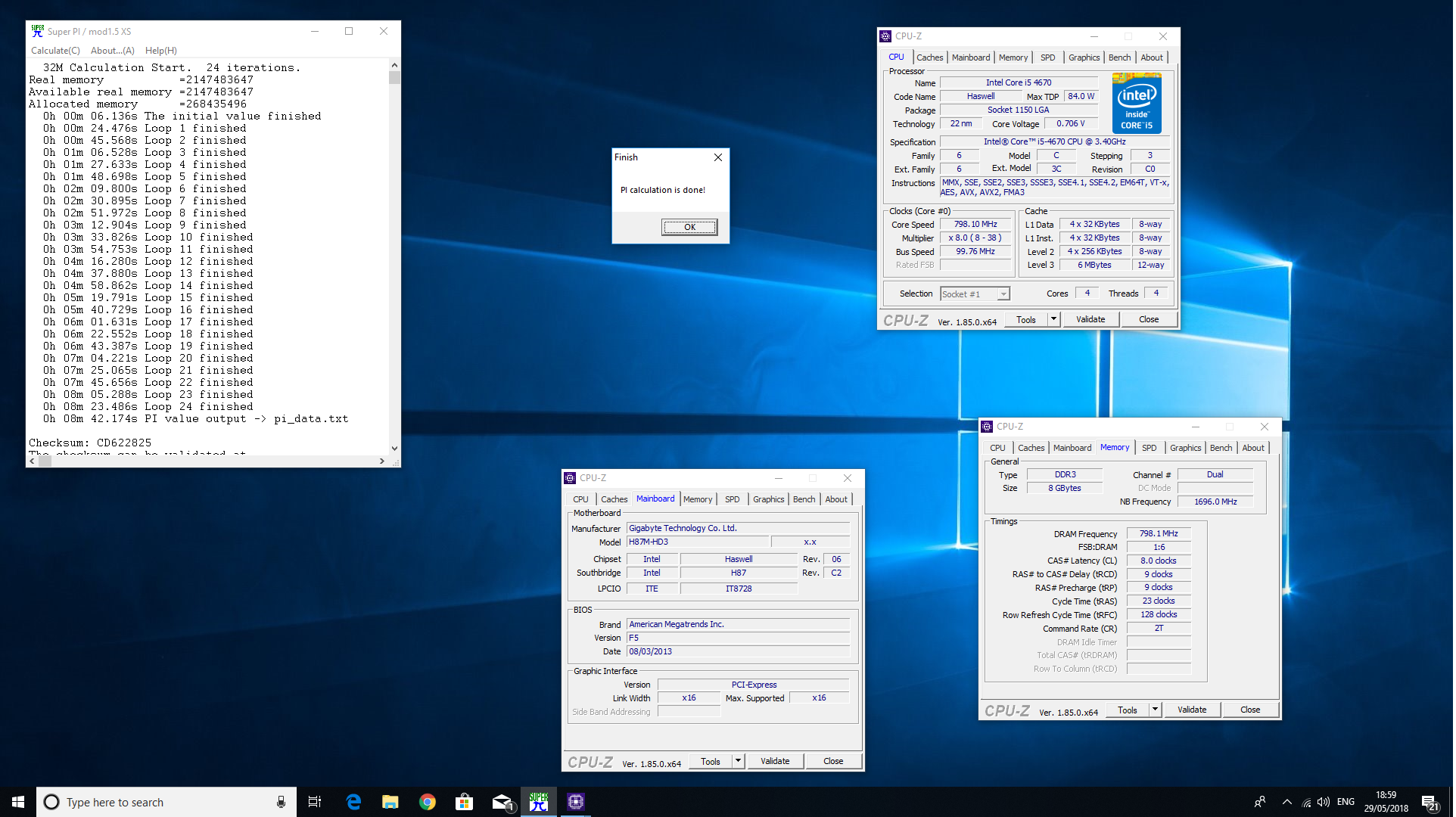Screen dimensions: 1456x817
Task: Click the Super PI vertical scrollbar down arrow
Action: pyautogui.click(x=394, y=448)
